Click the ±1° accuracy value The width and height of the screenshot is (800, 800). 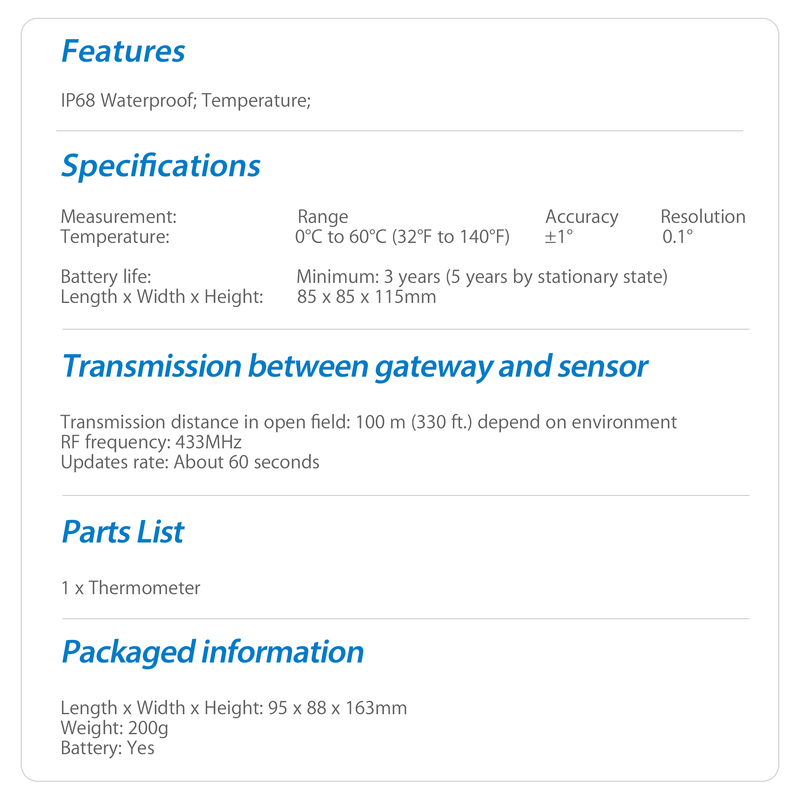coord(559,237)
